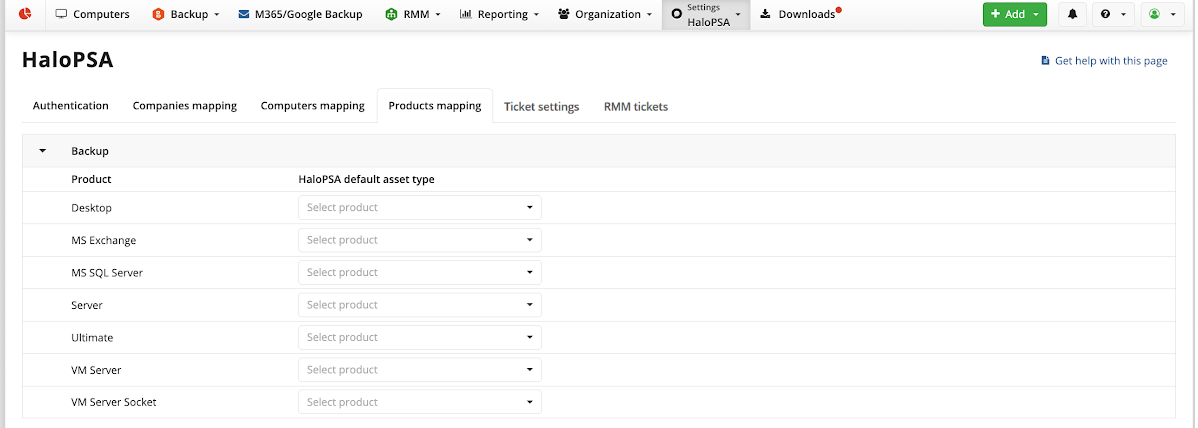
Task: Open the Reporting menu
Action: (x=499, y=15)
